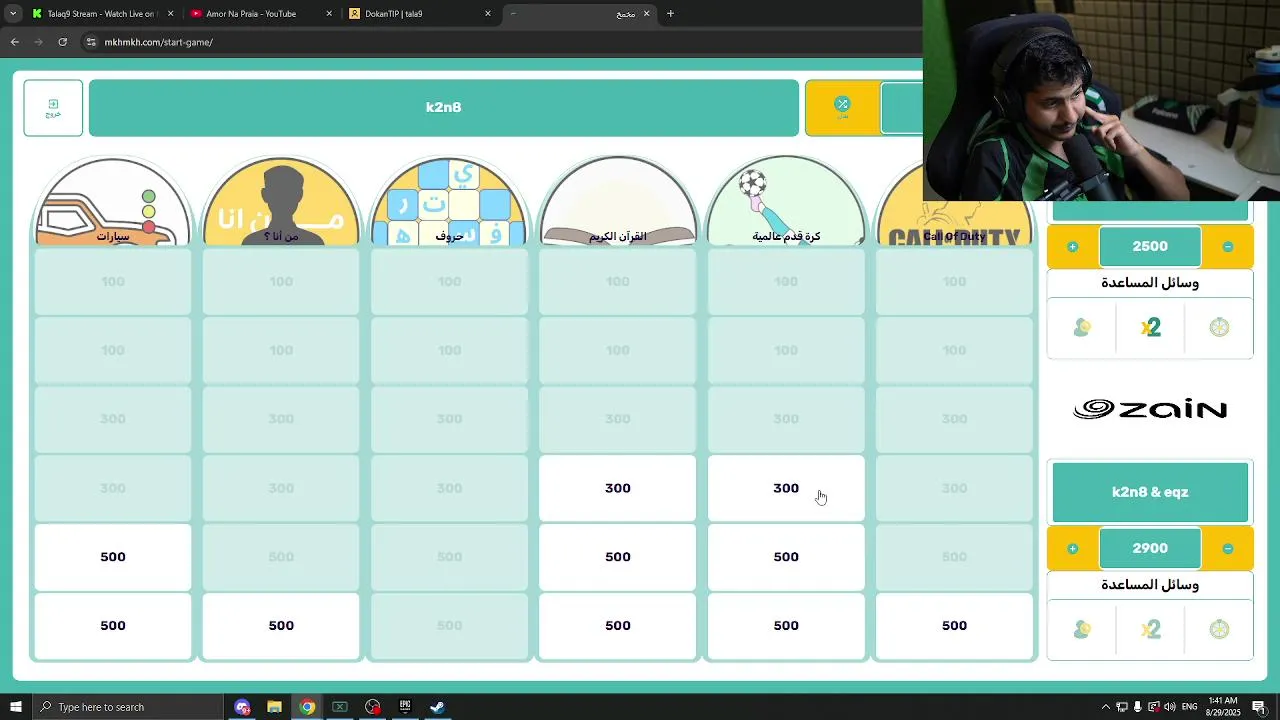Choose the fifth-row 500 under كرة قدم عالمية
1280x720 pixels.
pos(786,557)
